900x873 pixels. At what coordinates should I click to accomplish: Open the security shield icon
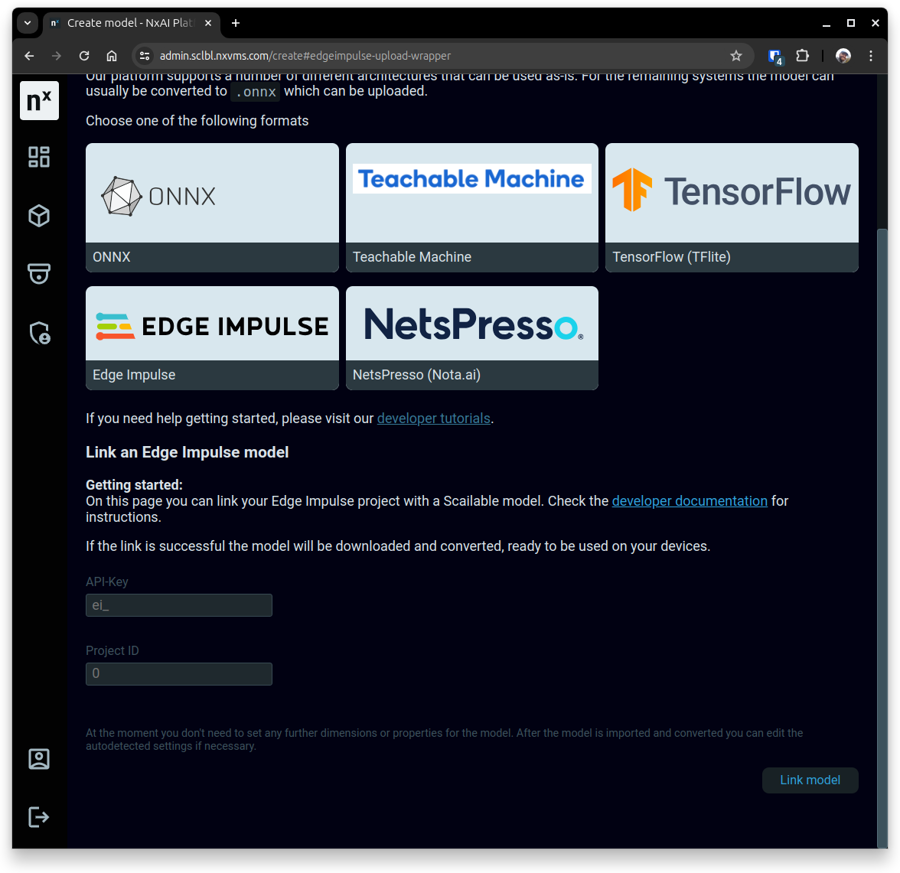pyautogui.click(x=39, y=333)
